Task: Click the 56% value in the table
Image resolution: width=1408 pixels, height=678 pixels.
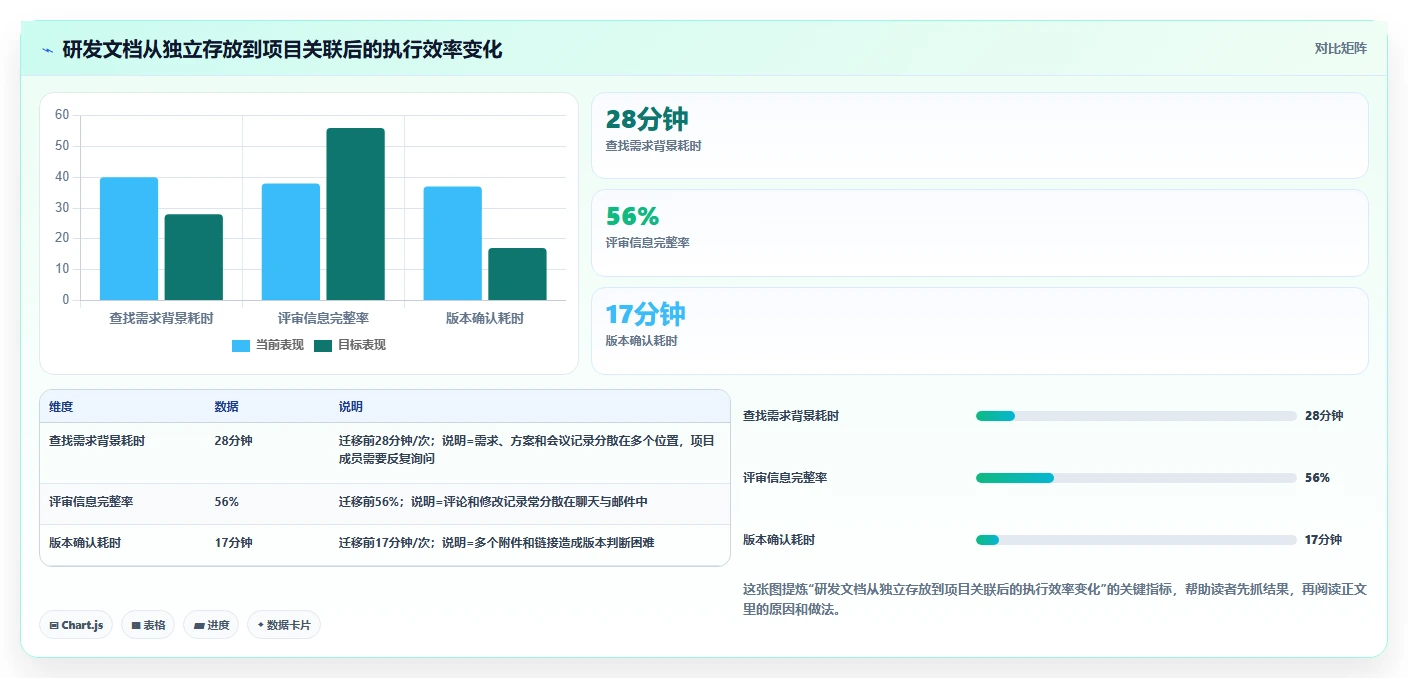Action: coord(227,502)
